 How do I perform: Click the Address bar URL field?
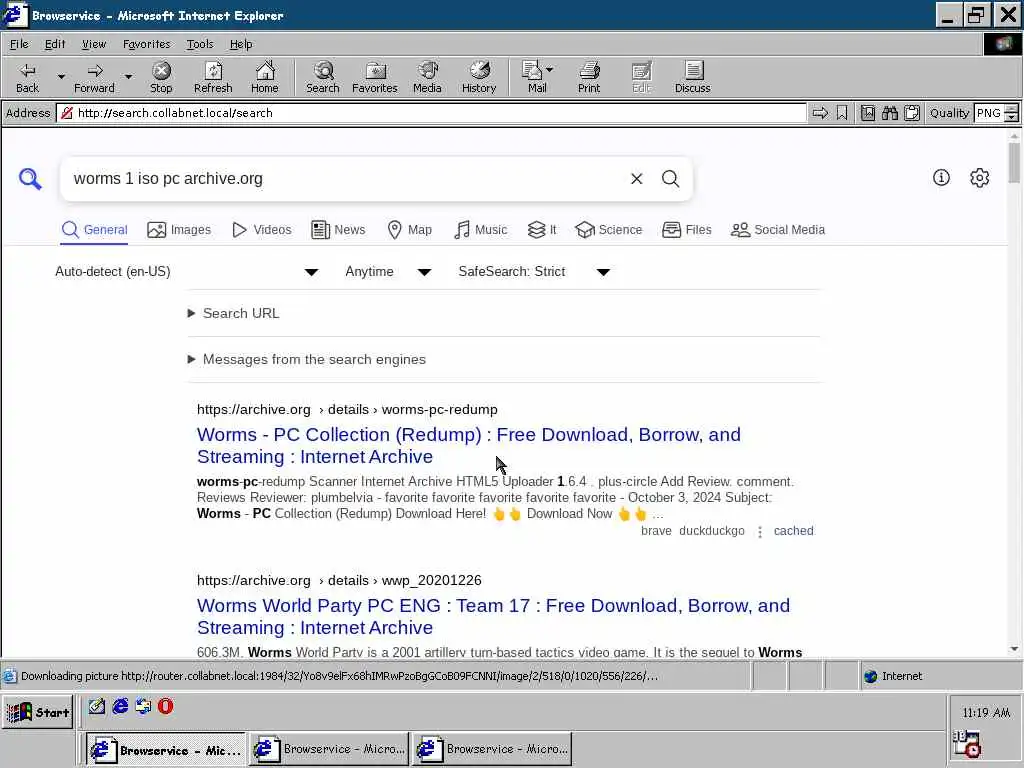point(431,113)
